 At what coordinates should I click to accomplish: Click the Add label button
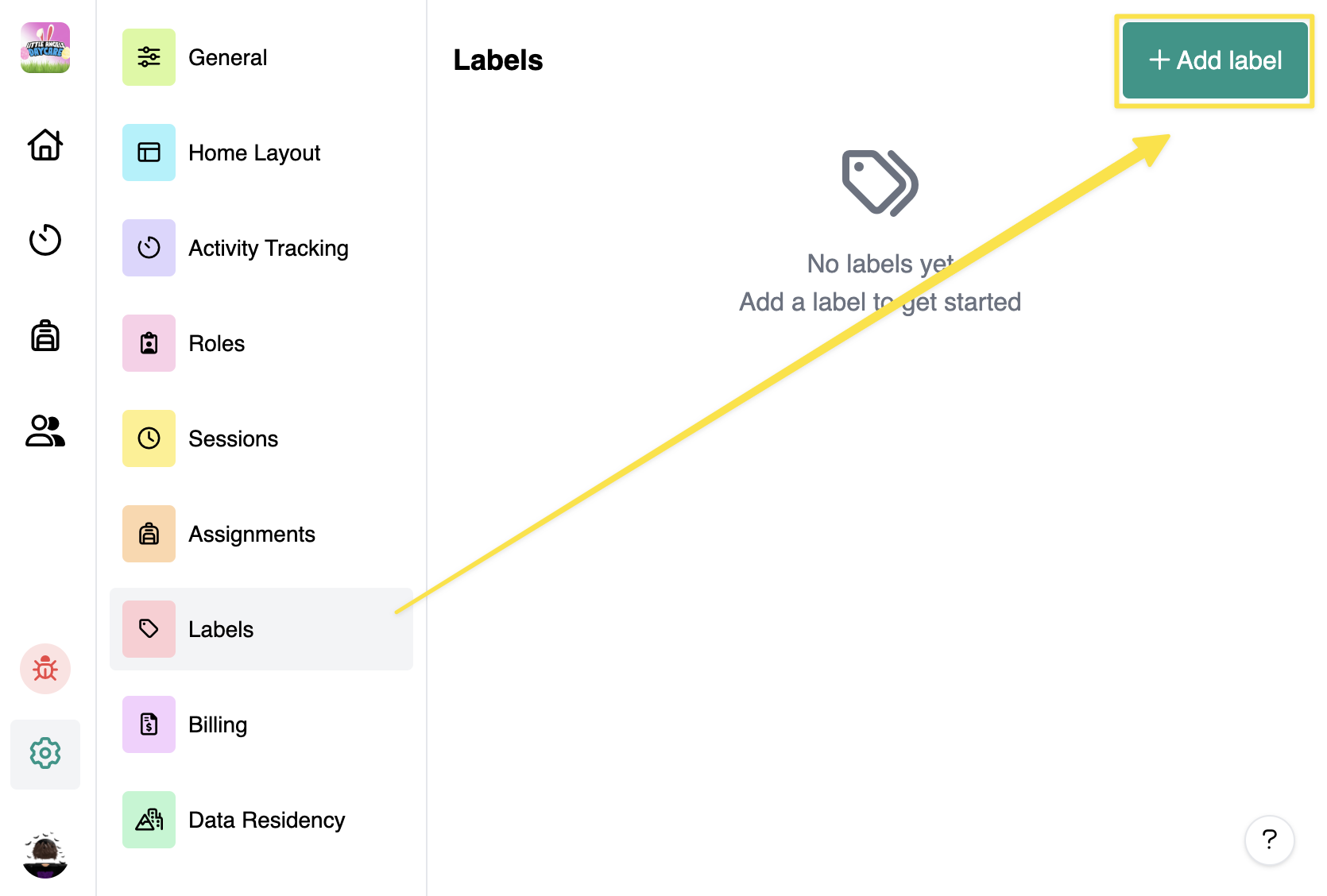tap(1215, 60)
